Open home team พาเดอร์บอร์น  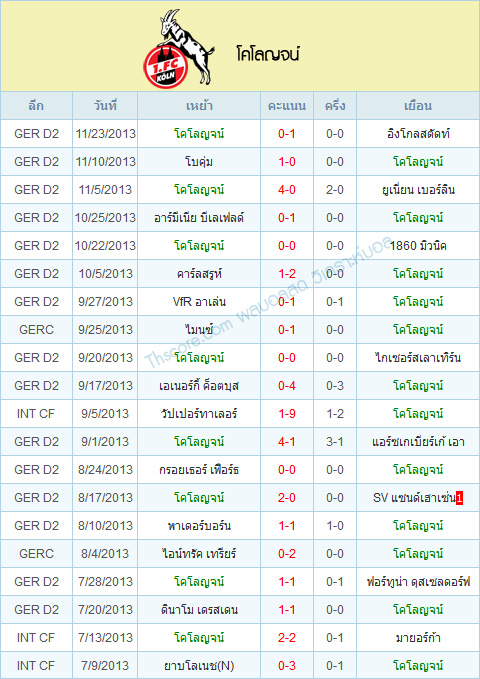(x=199, y=526)
